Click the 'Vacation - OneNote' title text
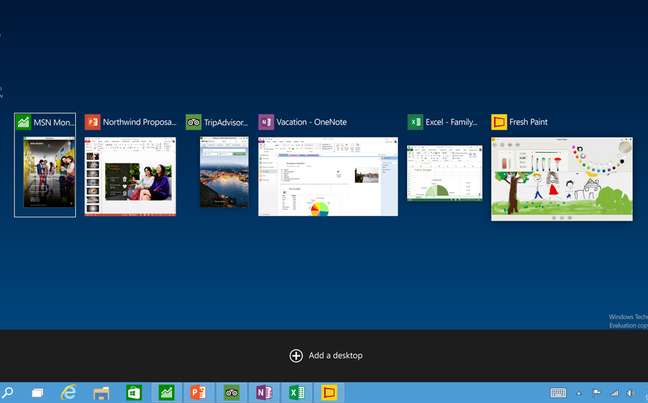The image size is (648, 403). click(312, 122)
